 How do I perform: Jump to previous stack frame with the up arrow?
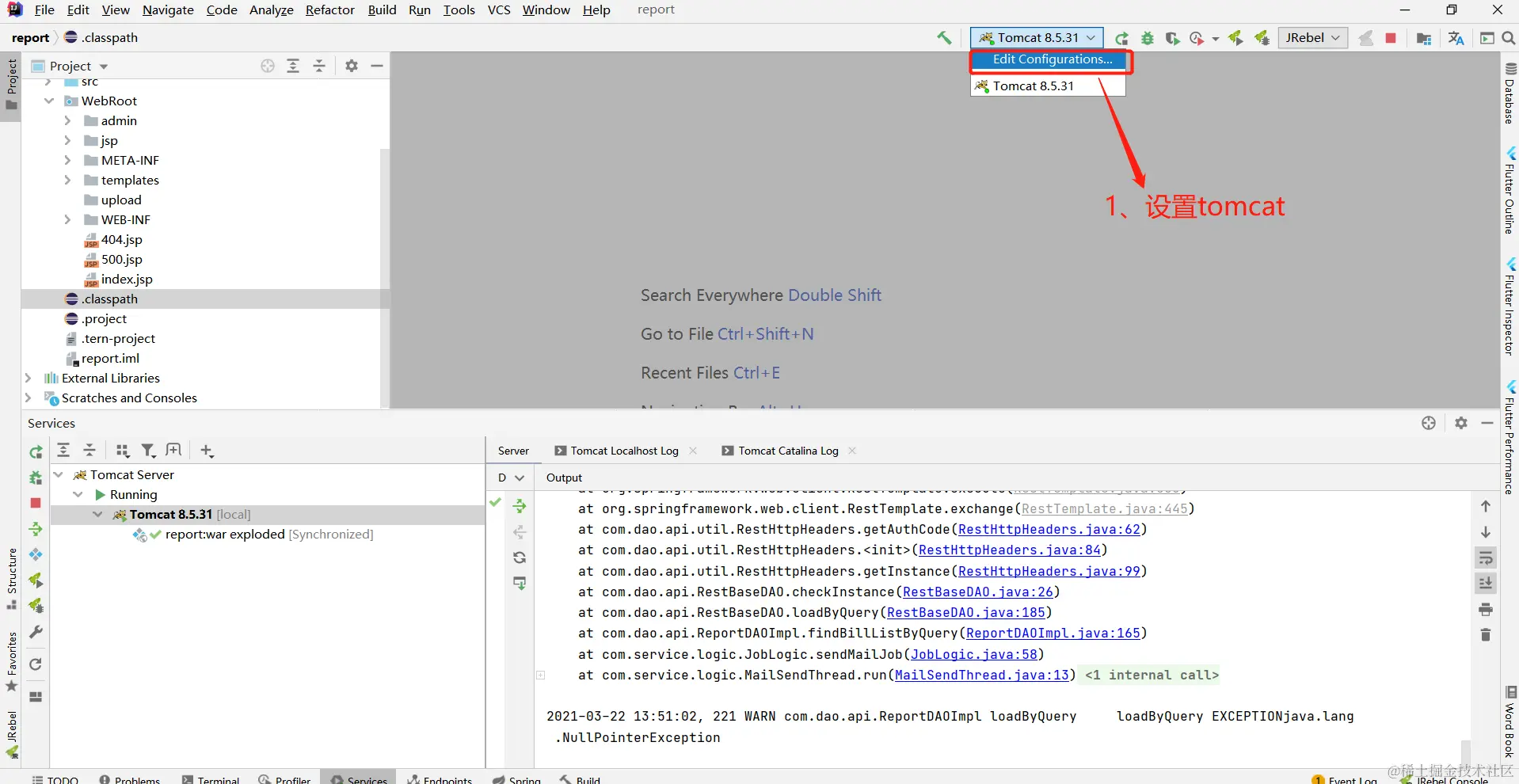[x=1486, y=506]
